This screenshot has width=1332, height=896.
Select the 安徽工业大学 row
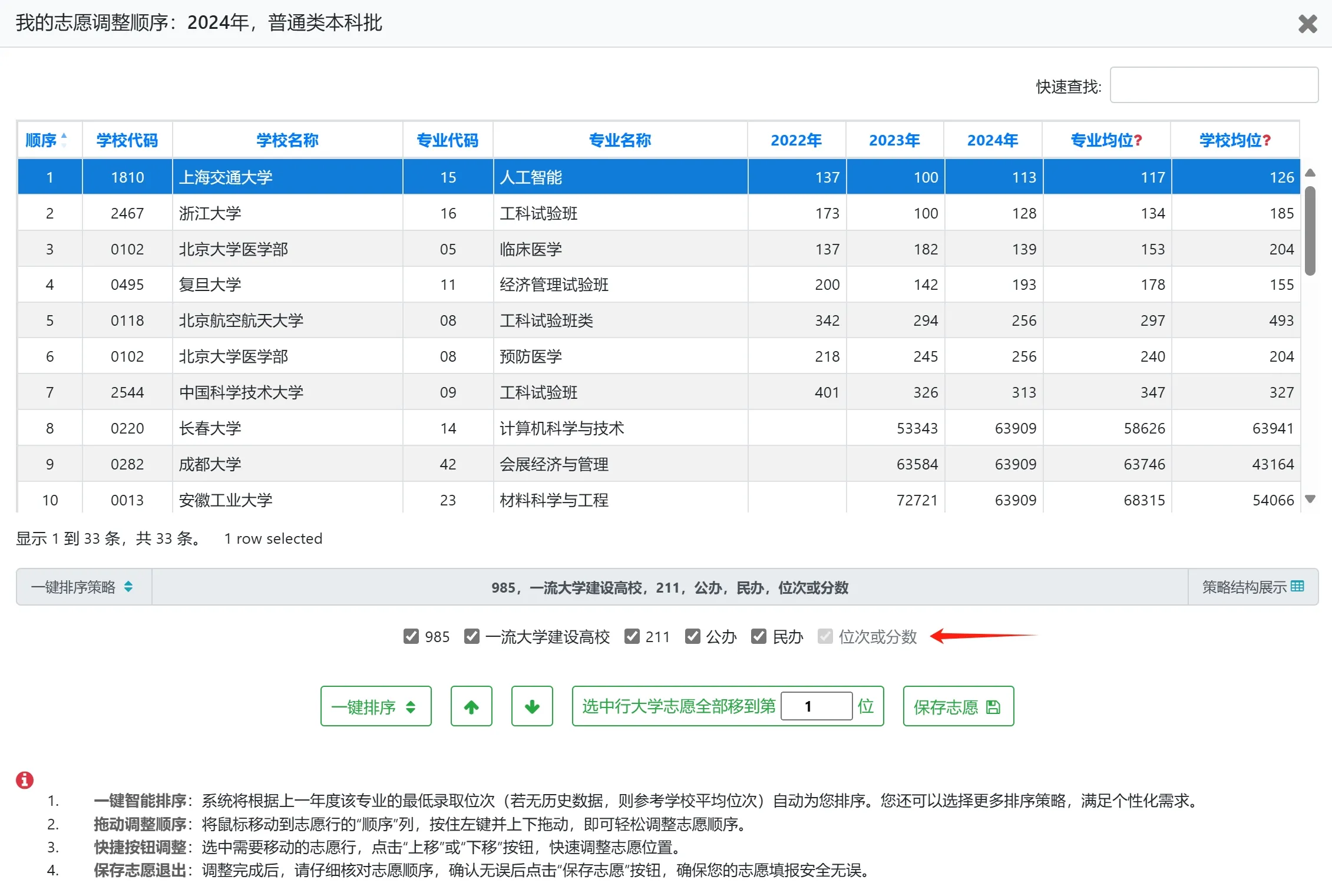659,498
